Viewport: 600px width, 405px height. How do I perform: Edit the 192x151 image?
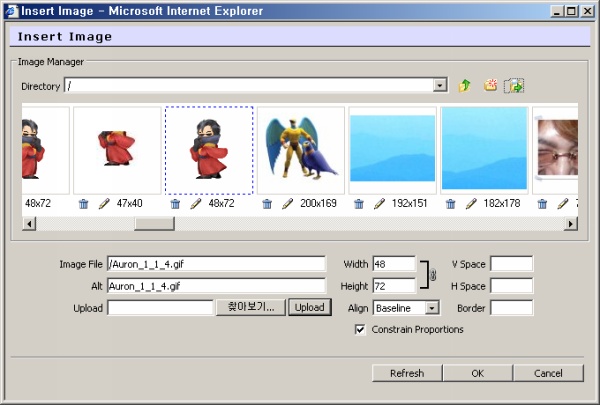coord(380,204)
